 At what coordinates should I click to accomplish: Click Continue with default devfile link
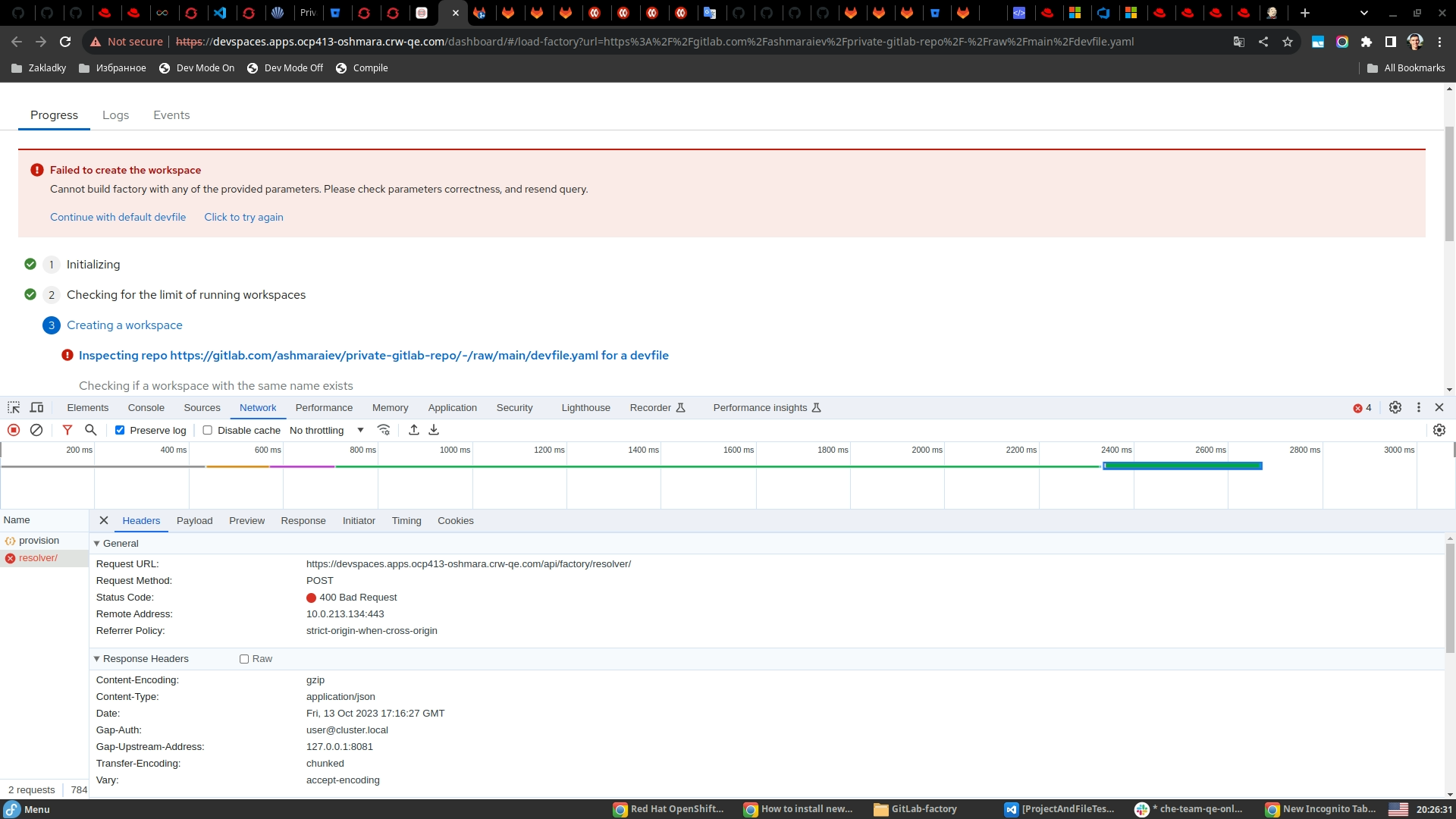click(118, 217)
